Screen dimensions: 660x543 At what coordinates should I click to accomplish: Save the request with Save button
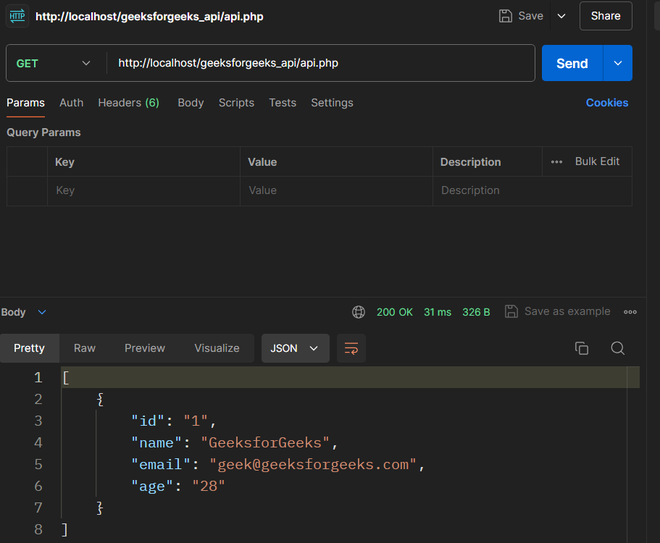tap(521, 16)
